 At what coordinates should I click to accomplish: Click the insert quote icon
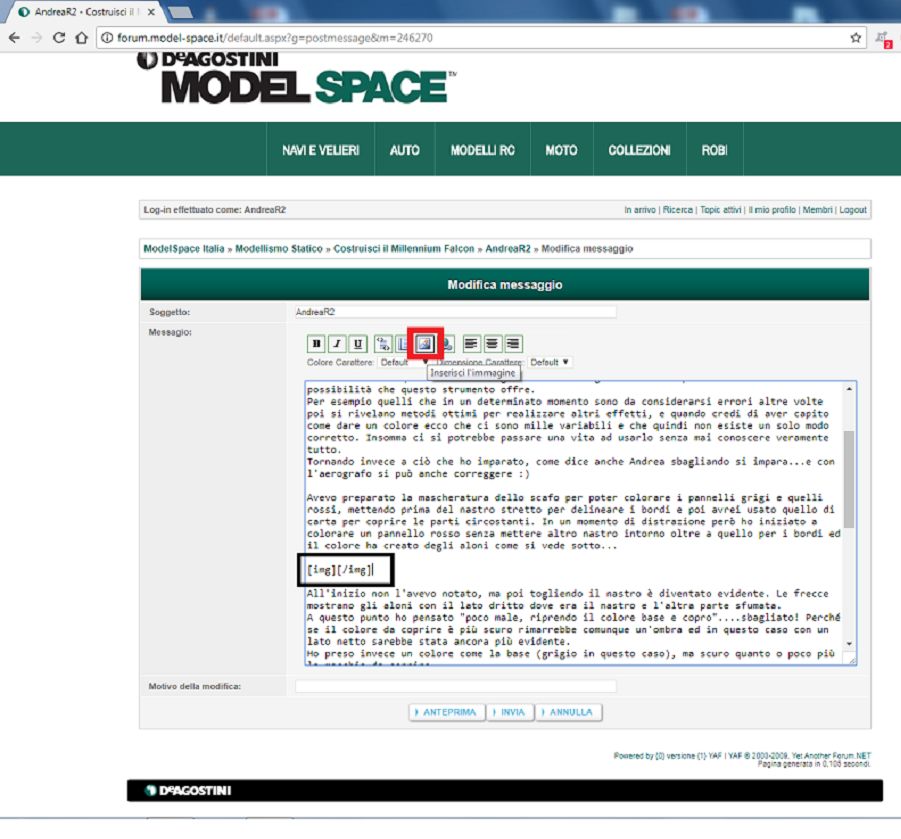click(403, 343)
